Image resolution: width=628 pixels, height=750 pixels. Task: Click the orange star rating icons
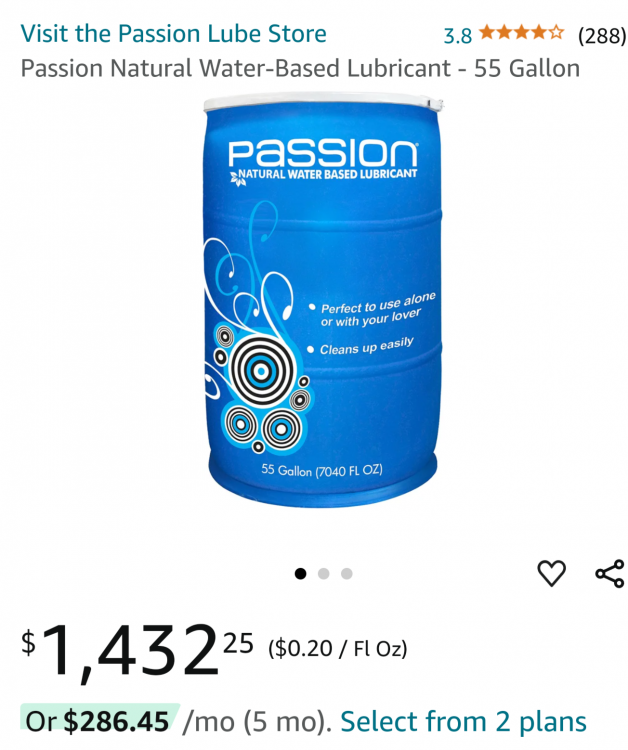click(521, 33)
